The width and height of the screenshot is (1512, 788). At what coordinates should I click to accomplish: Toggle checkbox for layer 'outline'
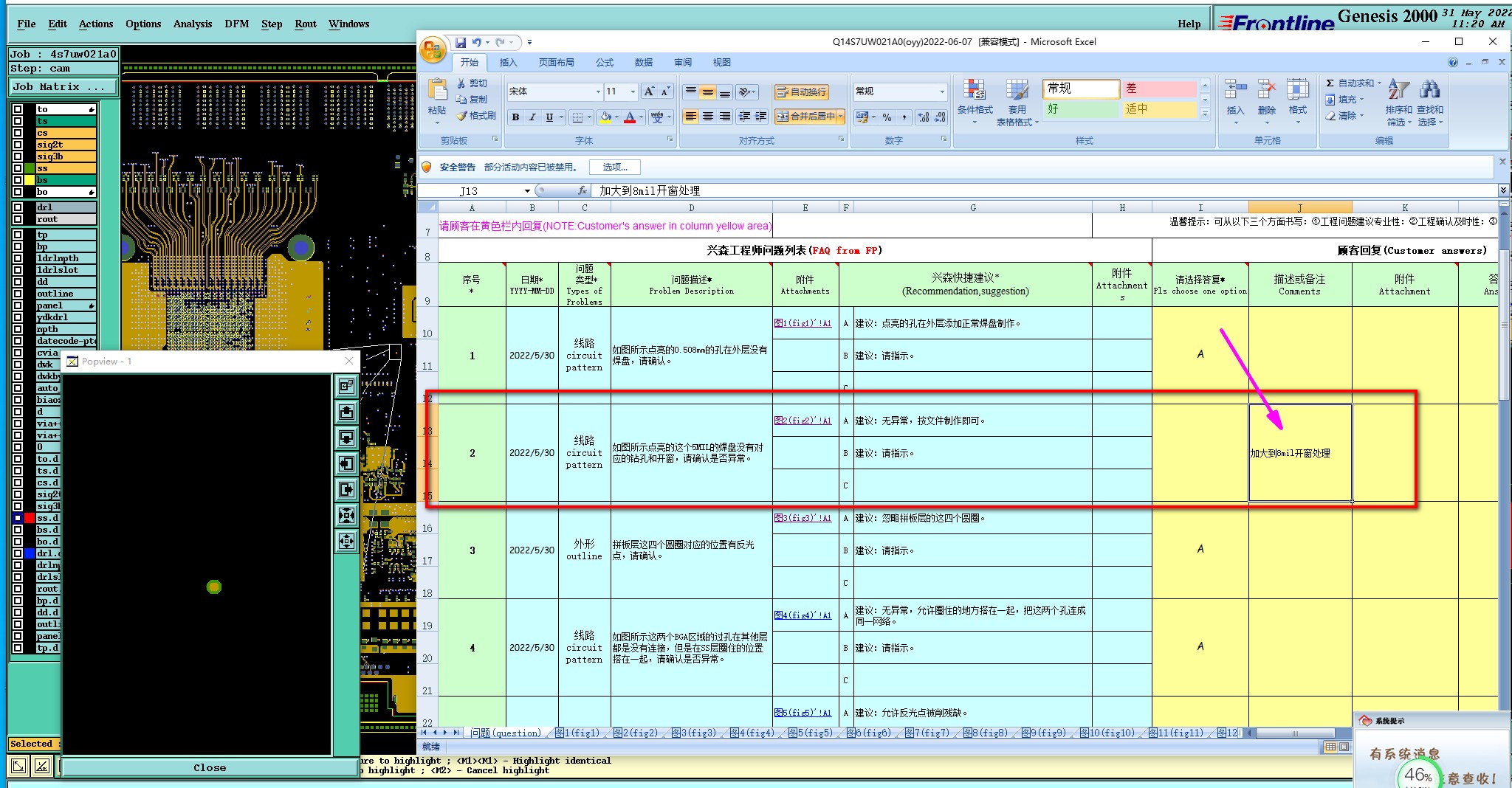pos(18,294)
